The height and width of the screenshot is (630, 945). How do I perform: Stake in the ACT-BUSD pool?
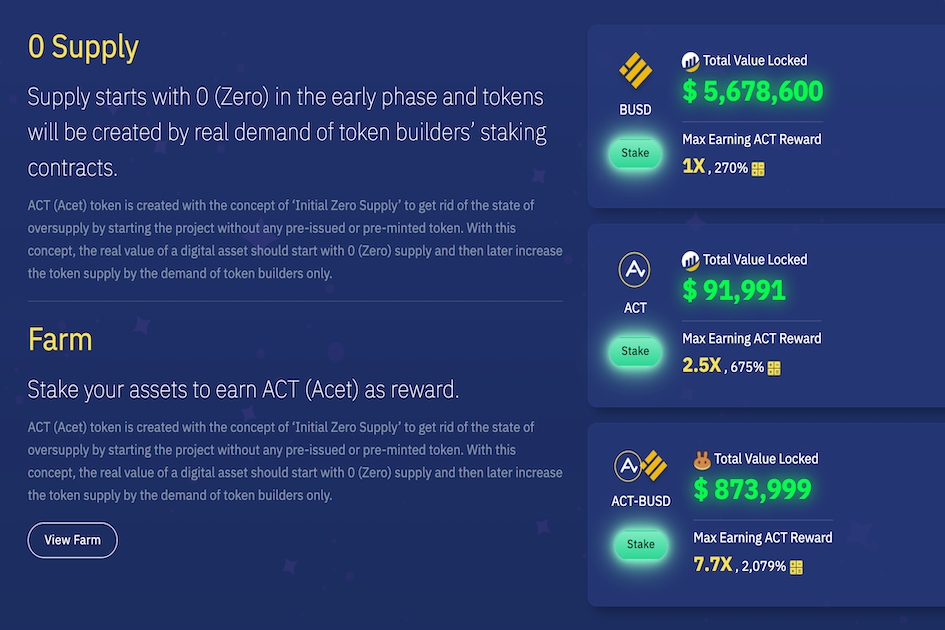[641, 544]
